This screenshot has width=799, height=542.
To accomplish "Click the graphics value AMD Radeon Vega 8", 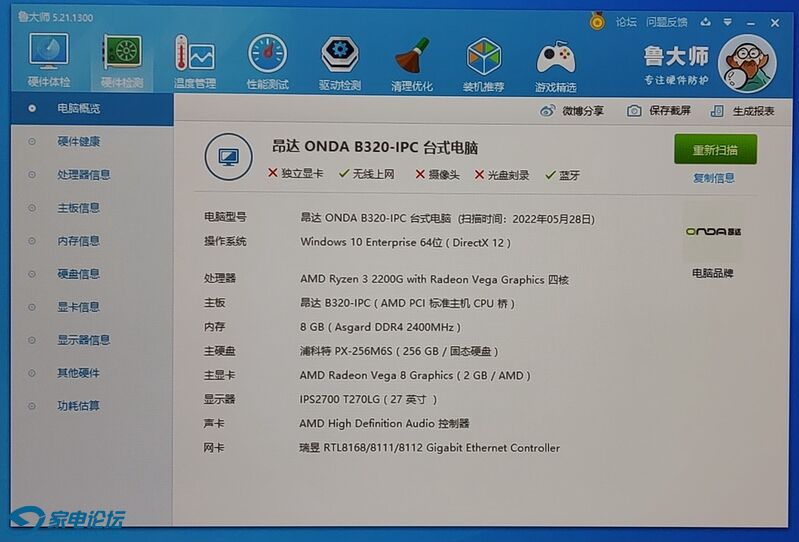I will pyautogui.click(x=415, y=375).
